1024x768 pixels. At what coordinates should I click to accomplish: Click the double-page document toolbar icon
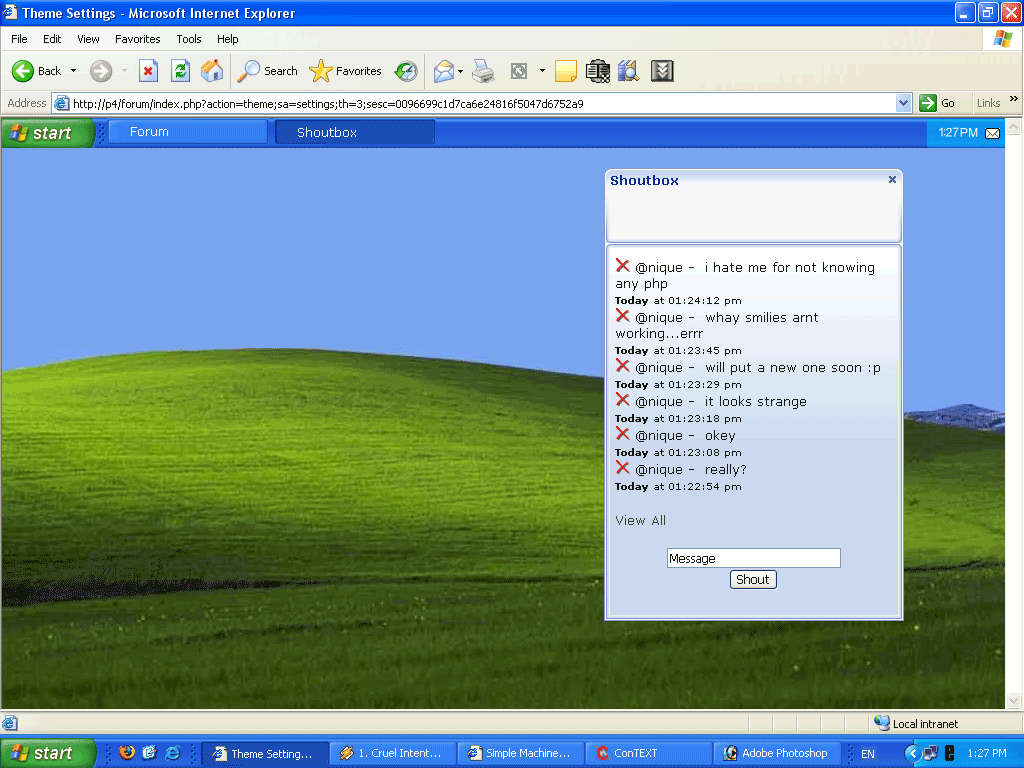click(x=597, y=71)
